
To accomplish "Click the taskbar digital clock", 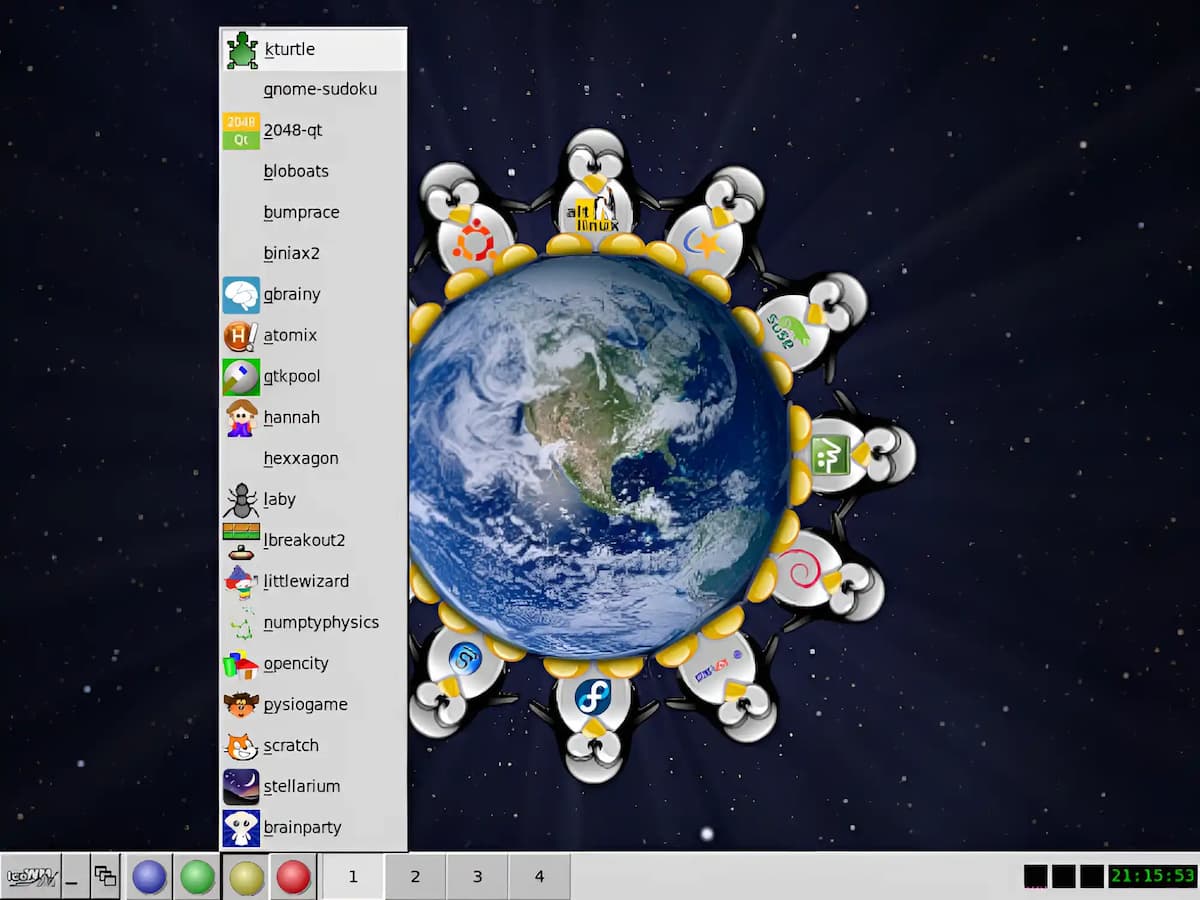I will click(x=1152, y=877).
